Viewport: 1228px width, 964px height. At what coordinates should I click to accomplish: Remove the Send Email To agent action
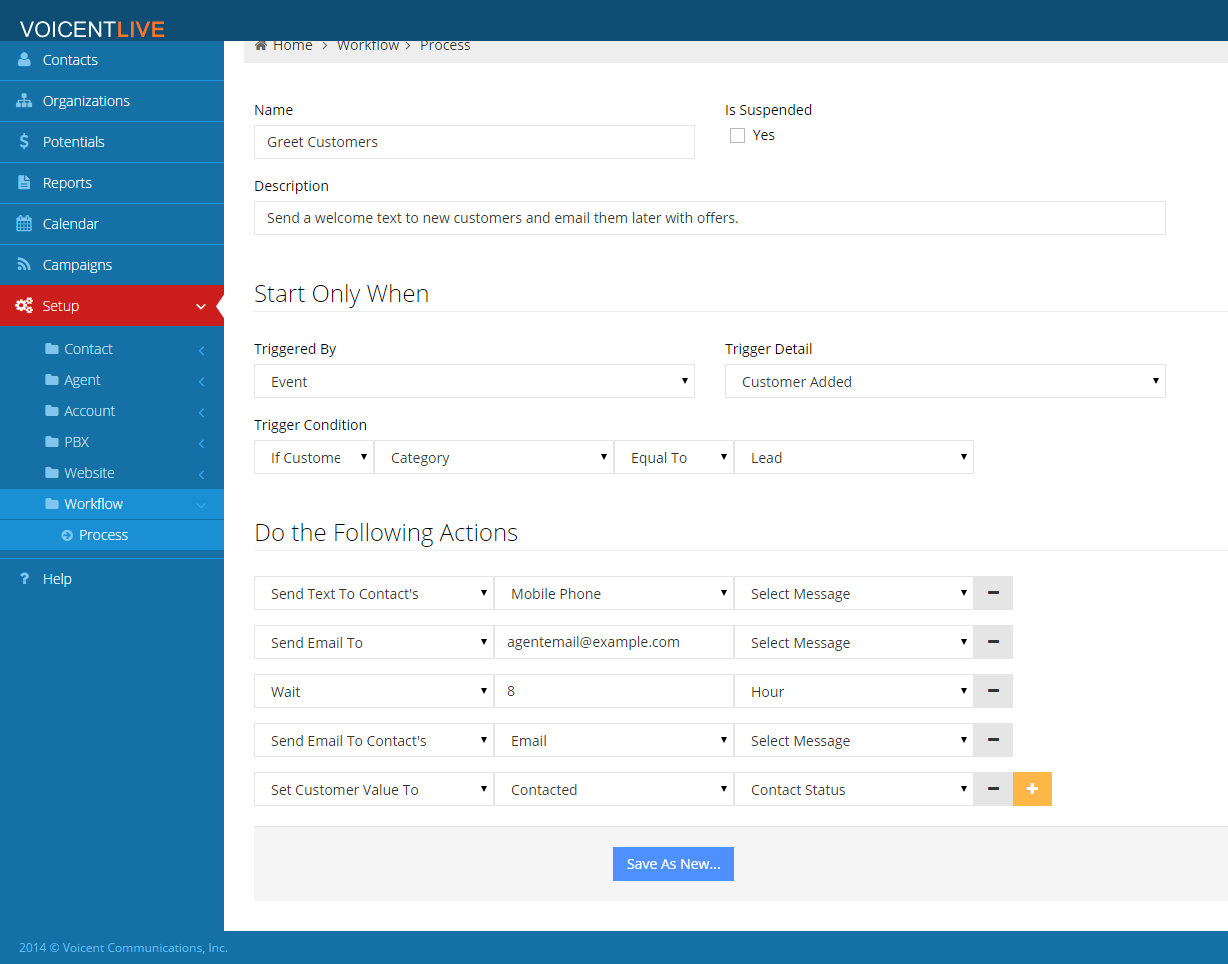(993, 642)
